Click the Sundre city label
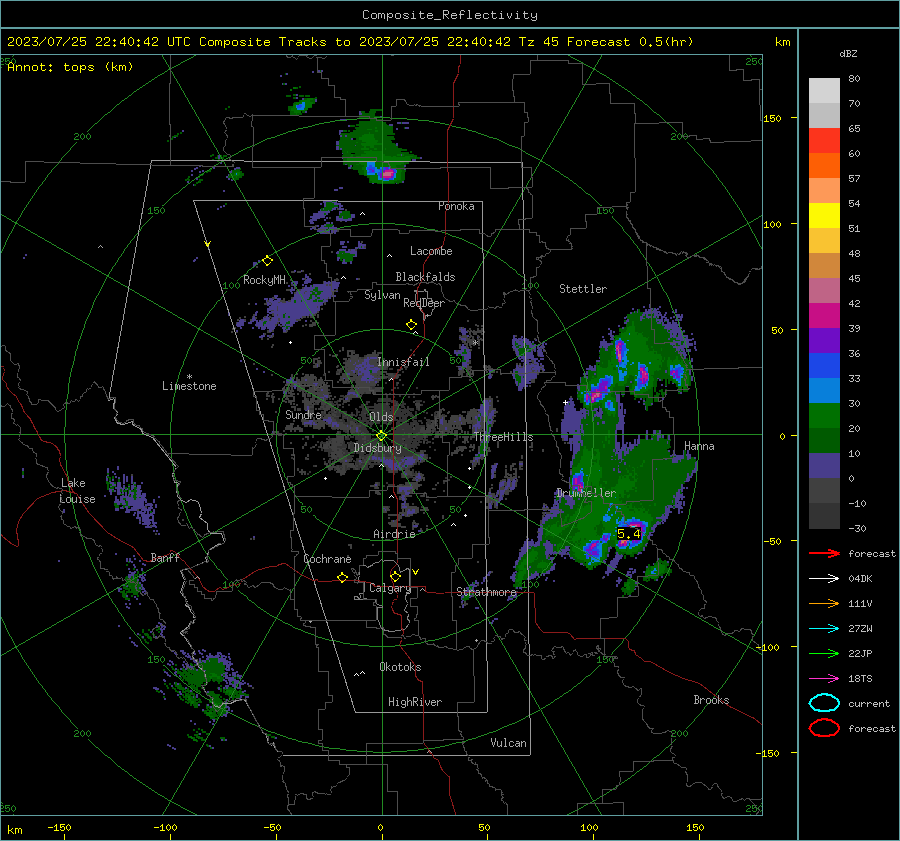The image size is (900, 841). pyautogui.click(x=303, y=414)
